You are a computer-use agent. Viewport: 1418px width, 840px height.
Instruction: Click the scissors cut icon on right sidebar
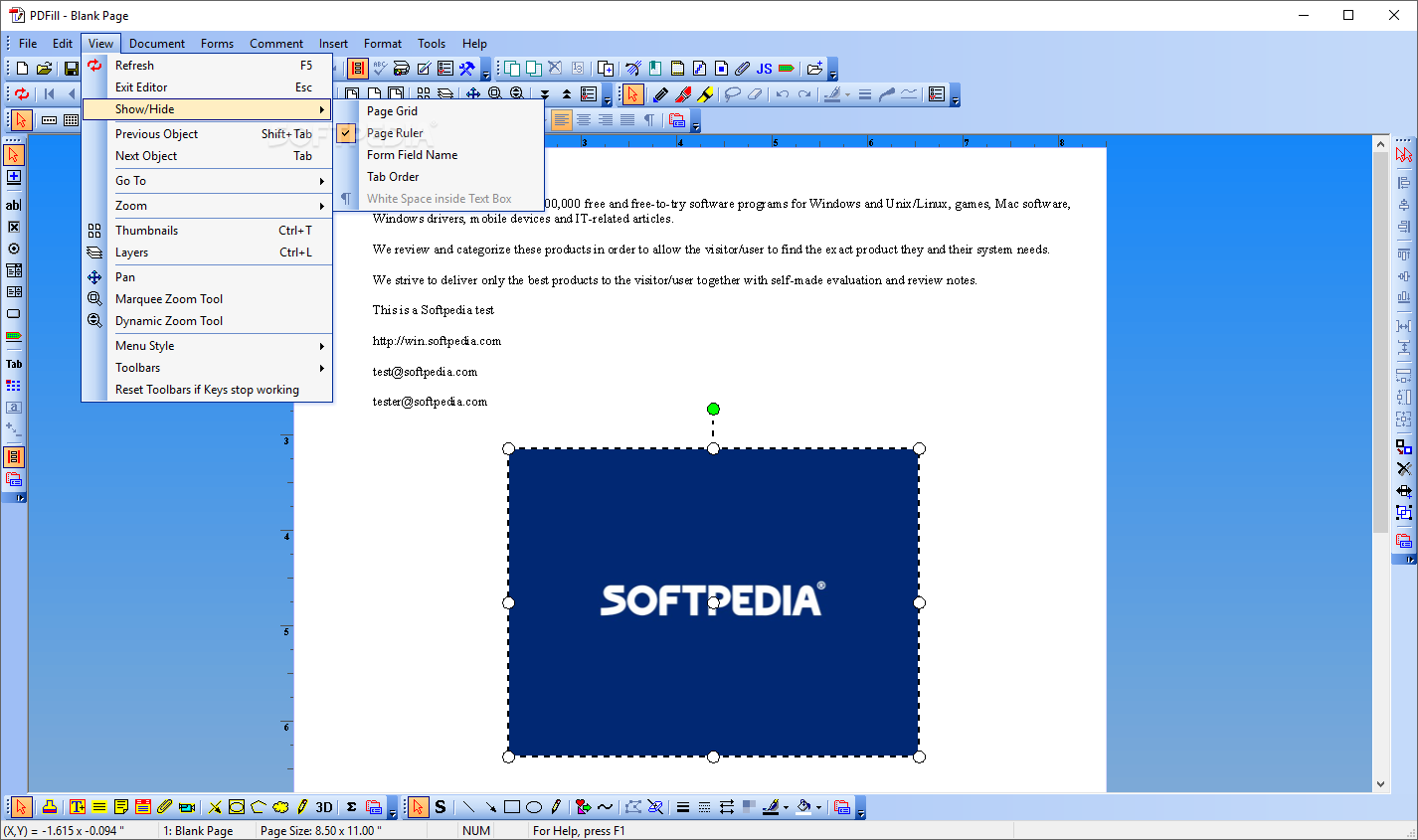[x=1404, y=468]
